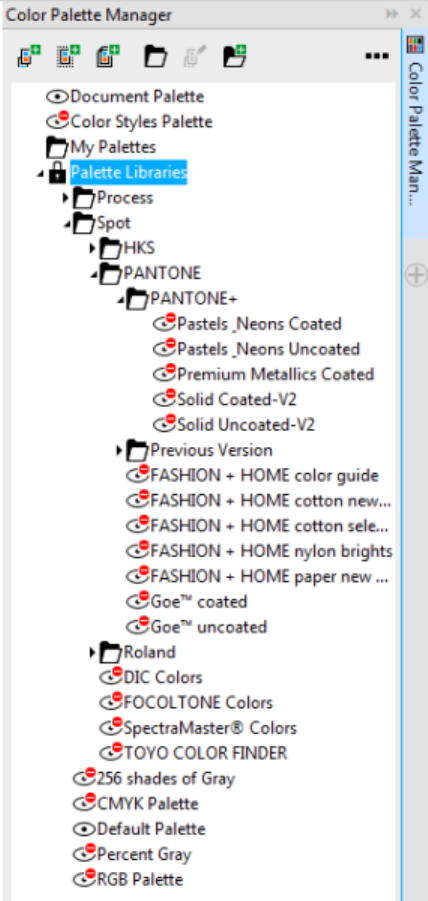Screen dimensions: 428x901
Task: Show the Solid Coated-V2 palette
Action: (x=164, y=398)
